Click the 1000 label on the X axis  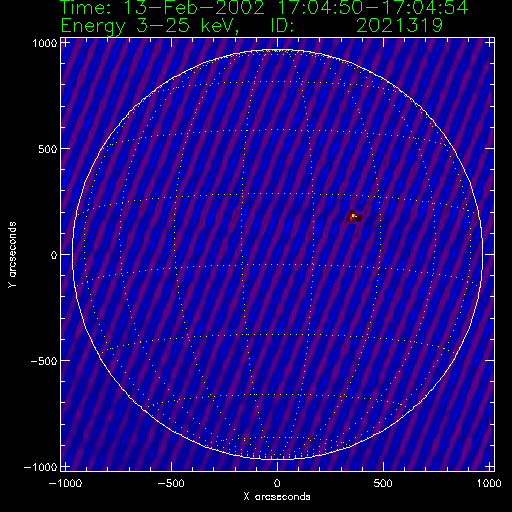click(x=489, y=483)
